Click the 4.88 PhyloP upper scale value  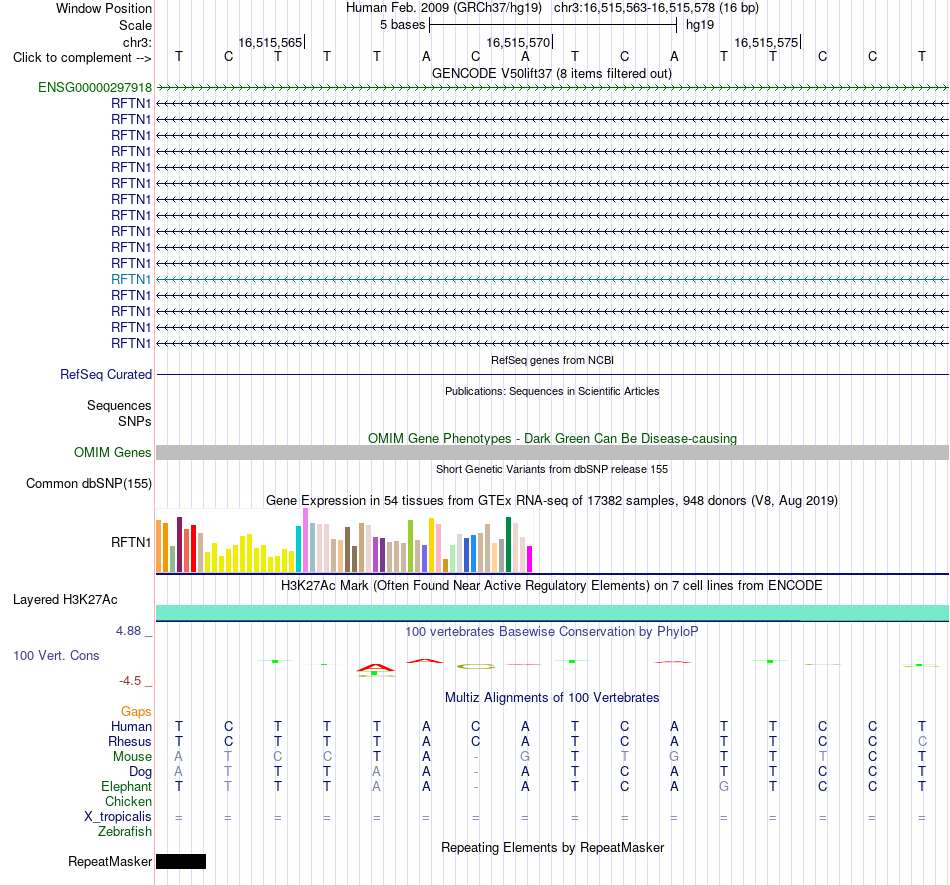(x=128, y=631)
